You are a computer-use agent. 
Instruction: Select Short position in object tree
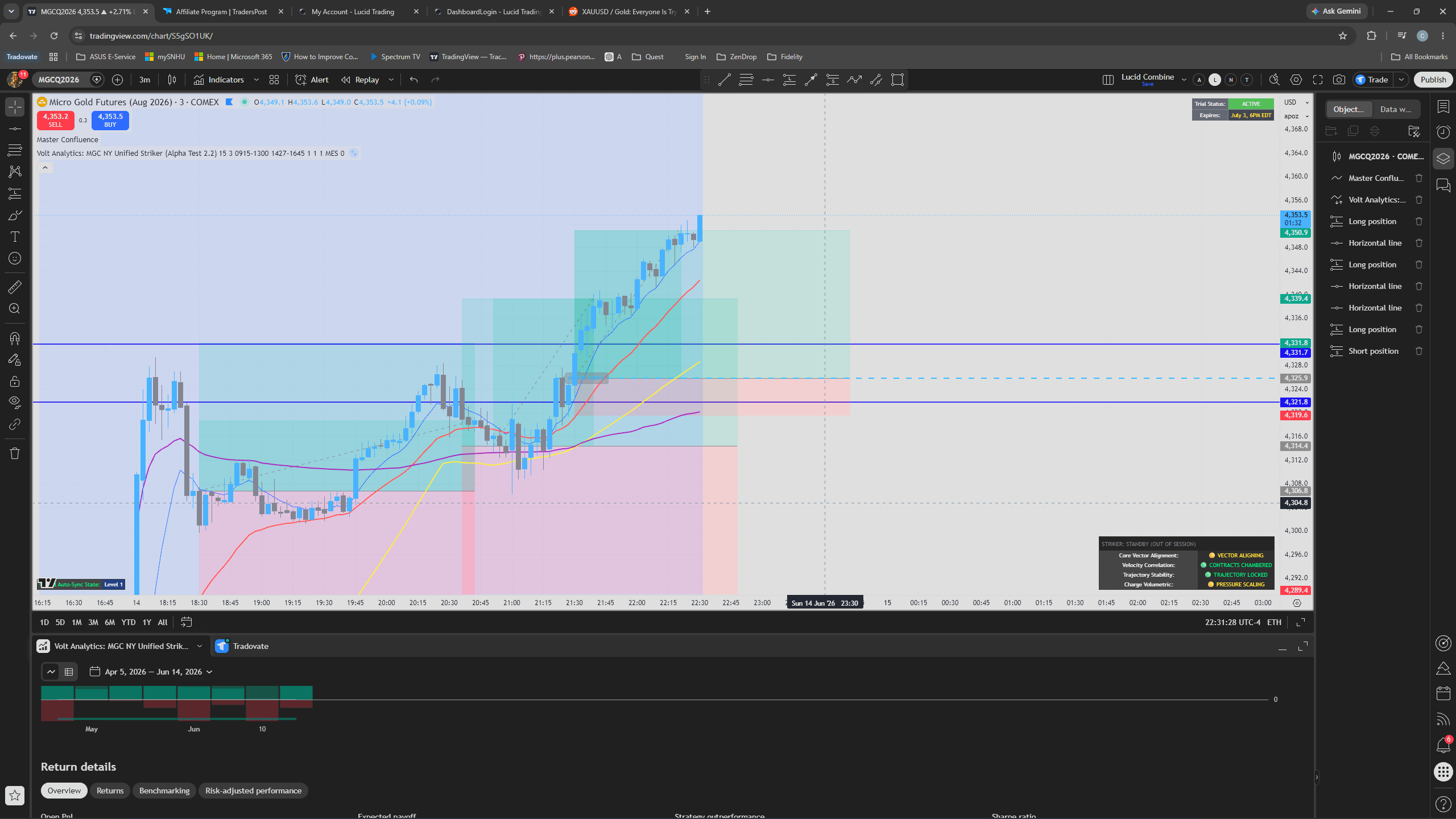click(1373, 351)
